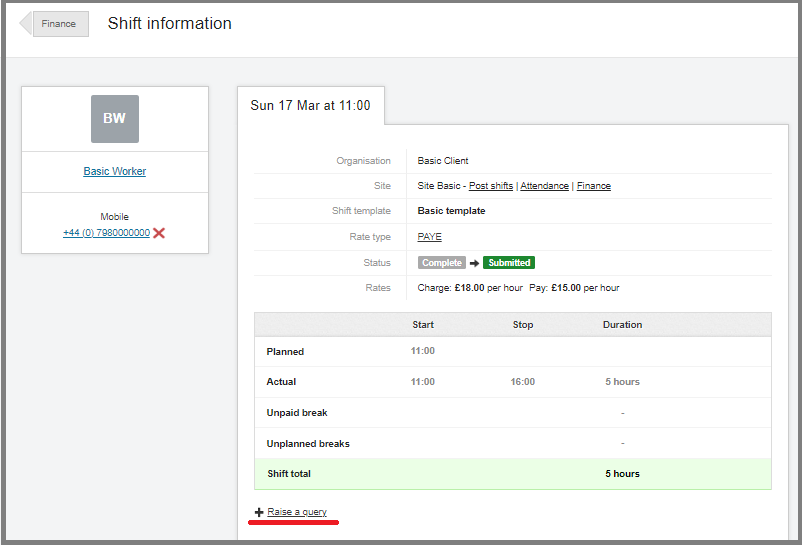Screen dimensions: 802x545
Task: Click the BW avatar thumbnail
Action: (115, 119)
